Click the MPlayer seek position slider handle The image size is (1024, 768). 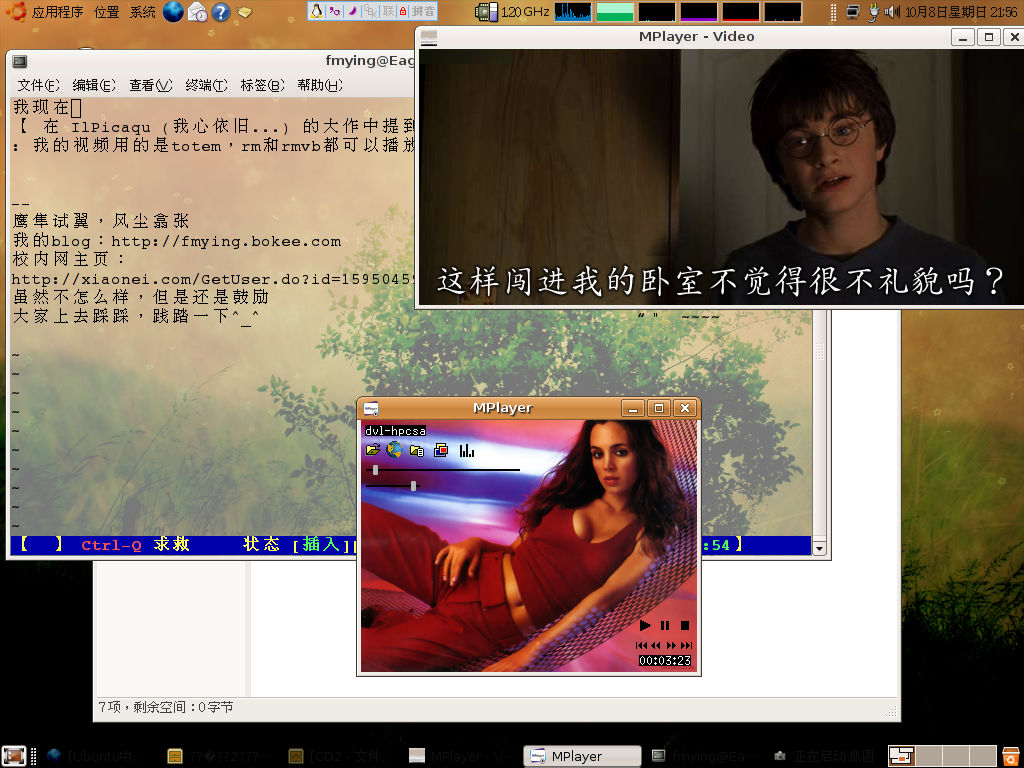376,470
